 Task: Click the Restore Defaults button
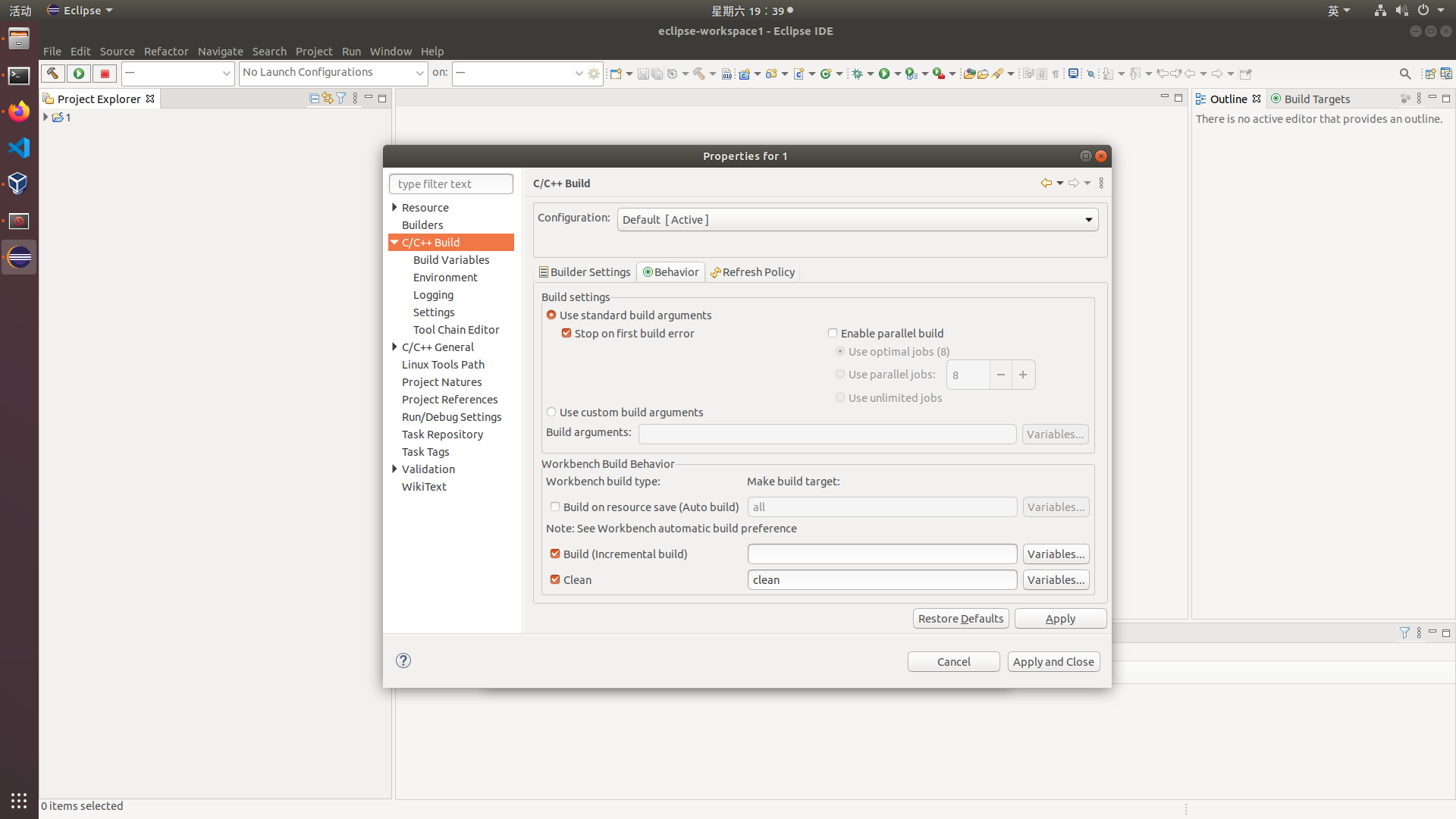click(x=961, y=618)
